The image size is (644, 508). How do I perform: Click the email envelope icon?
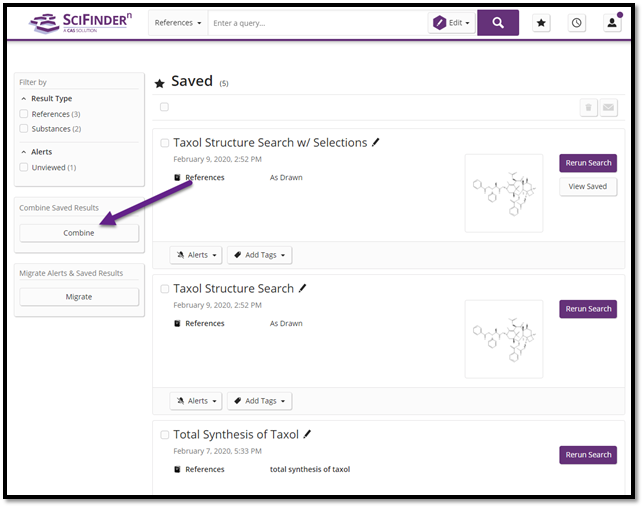coord(608,108)
